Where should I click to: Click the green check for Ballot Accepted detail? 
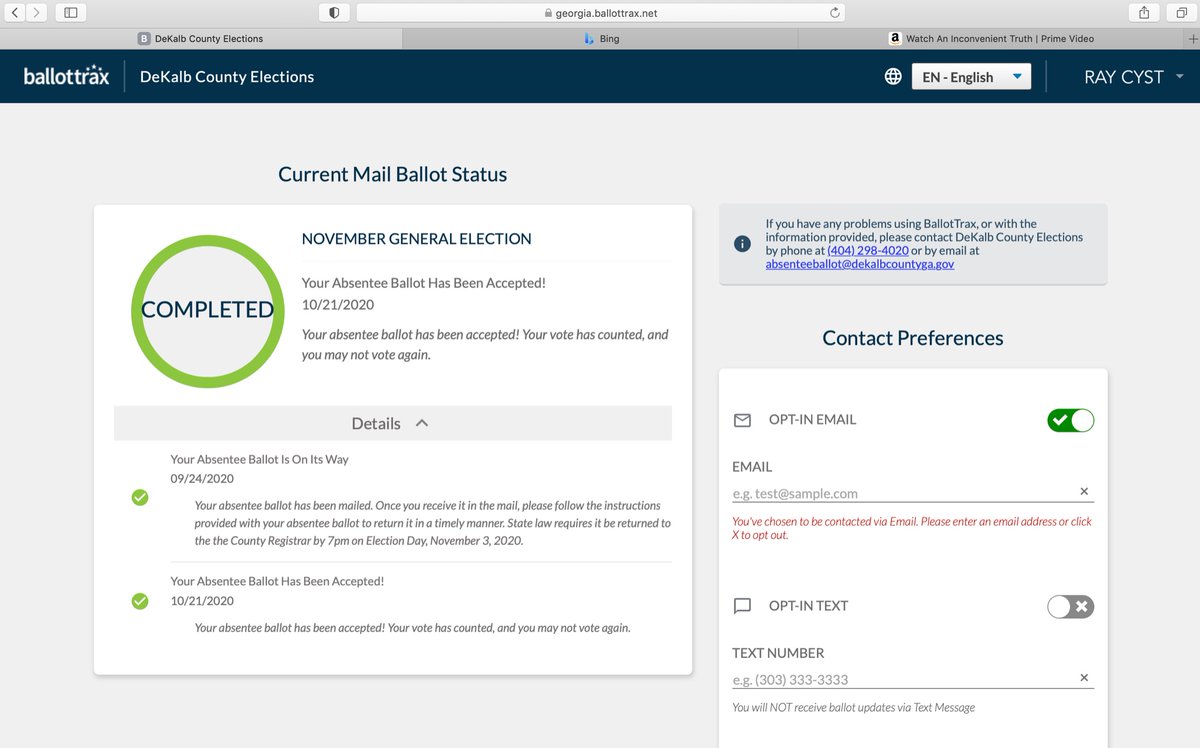click(x=140, y=601)
